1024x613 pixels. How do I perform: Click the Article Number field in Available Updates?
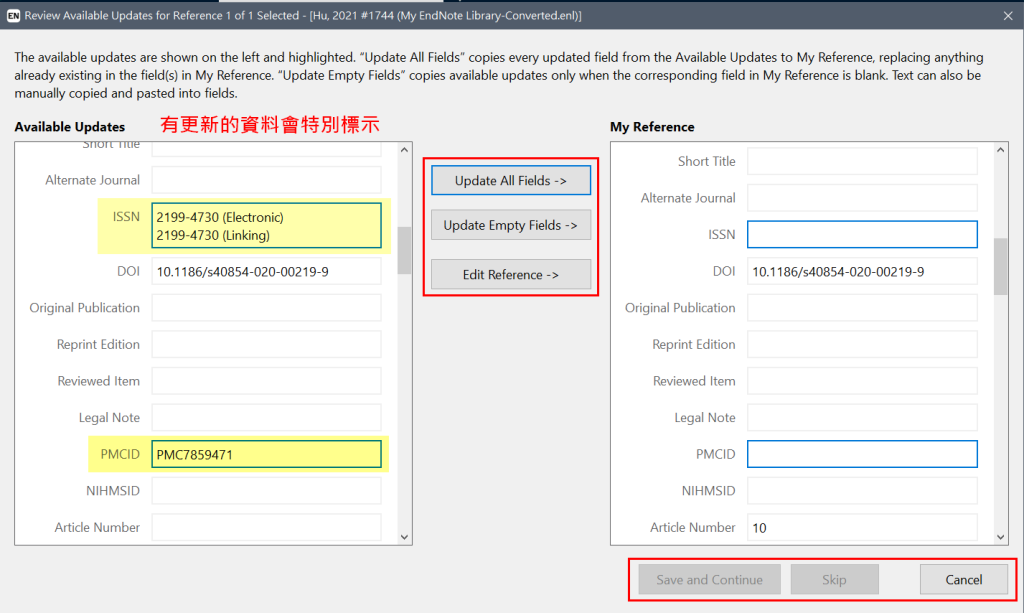click(x=266, y=527)
